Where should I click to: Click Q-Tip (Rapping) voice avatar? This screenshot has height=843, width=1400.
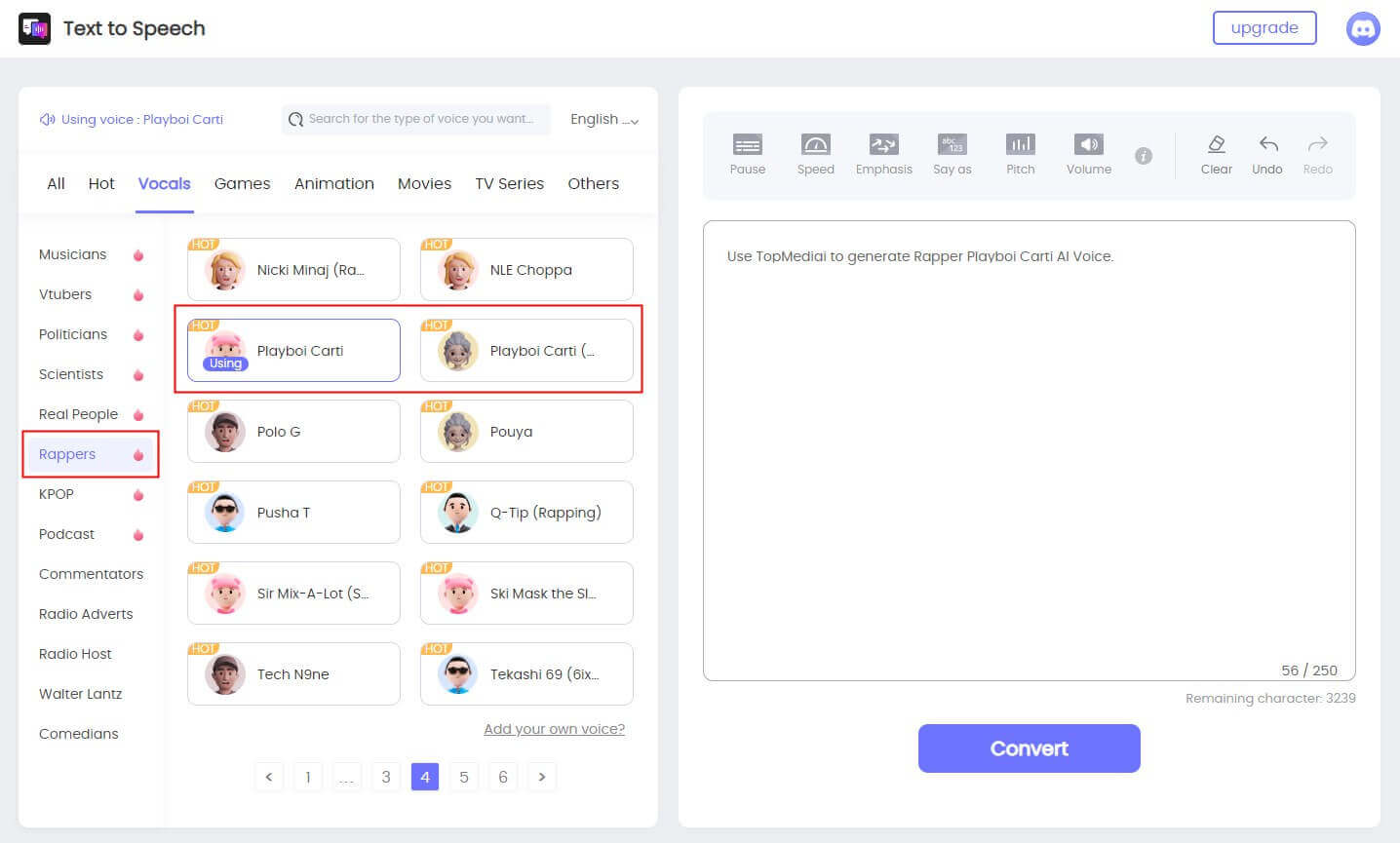click(x=458, y=513)
